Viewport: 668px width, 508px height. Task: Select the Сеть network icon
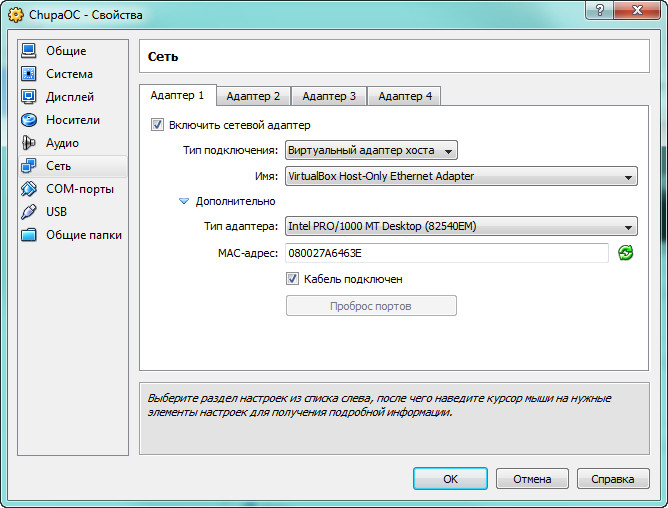[x=29, y=166]
